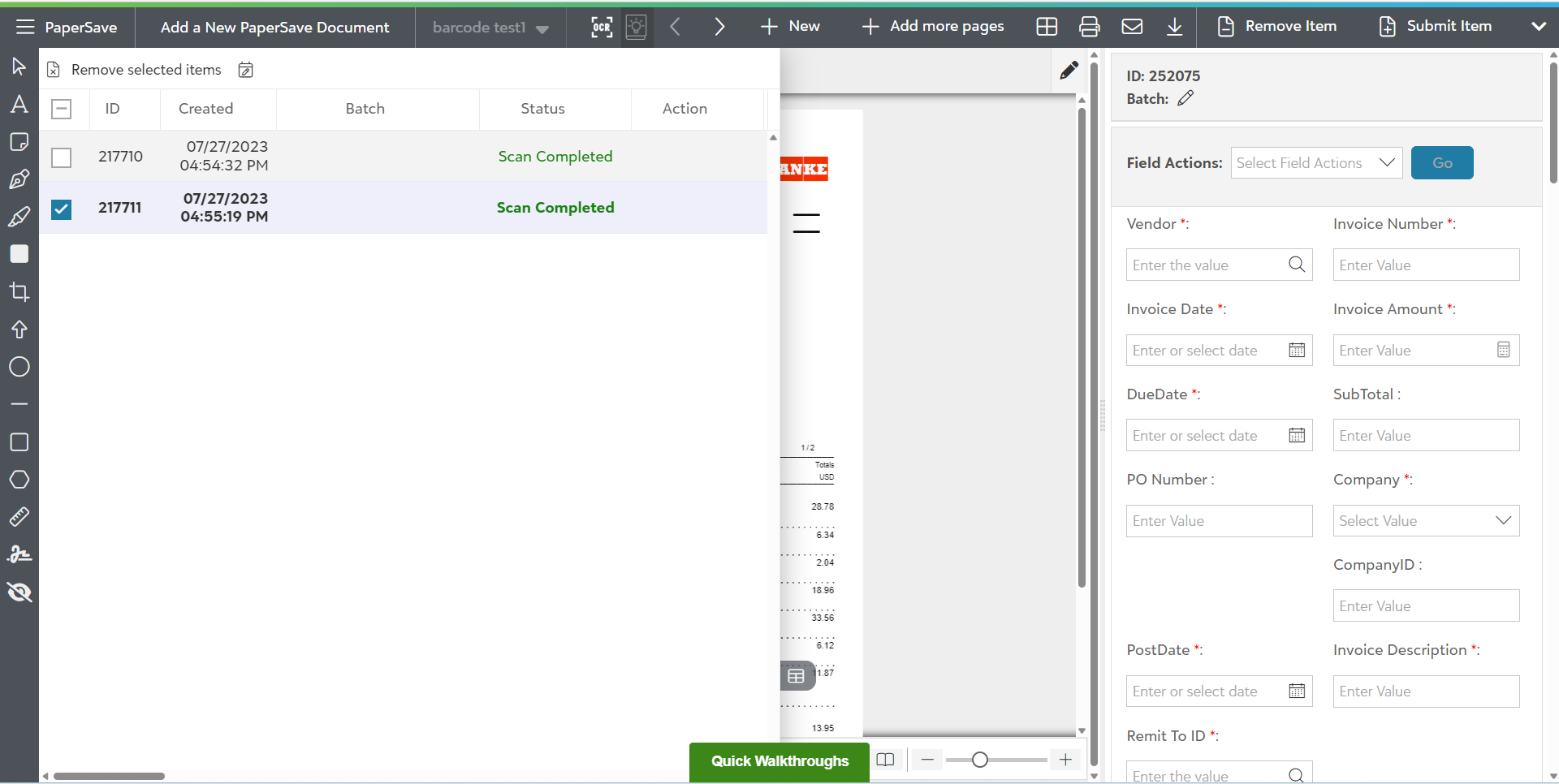Click the OCR scan icon in toolbar
The image size is (1559, 784).
(x=602, y=27)
